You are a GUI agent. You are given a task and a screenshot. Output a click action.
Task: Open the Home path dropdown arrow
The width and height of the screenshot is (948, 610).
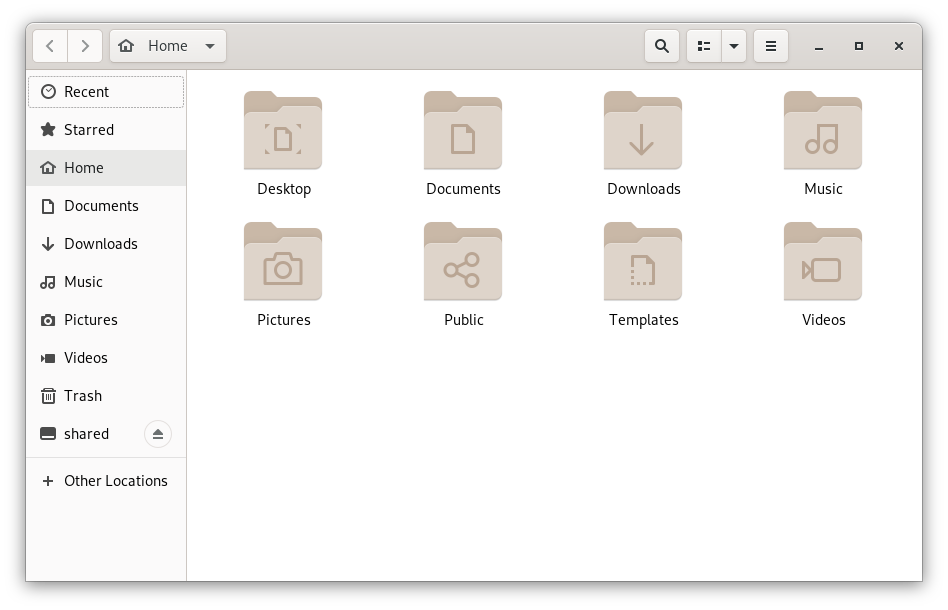click(x=210, y=45)
